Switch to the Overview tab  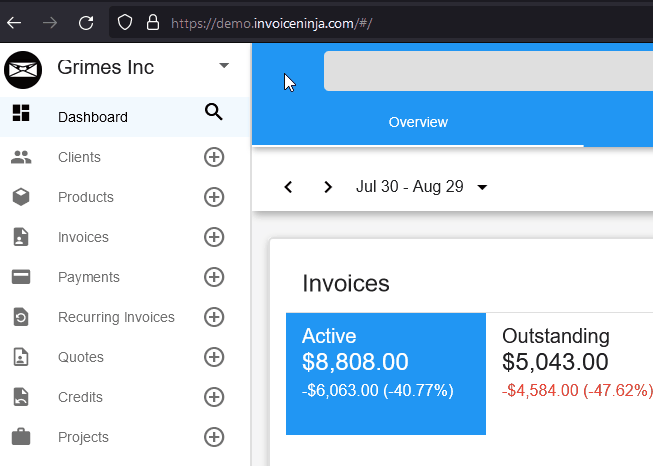tap(418, 122)
